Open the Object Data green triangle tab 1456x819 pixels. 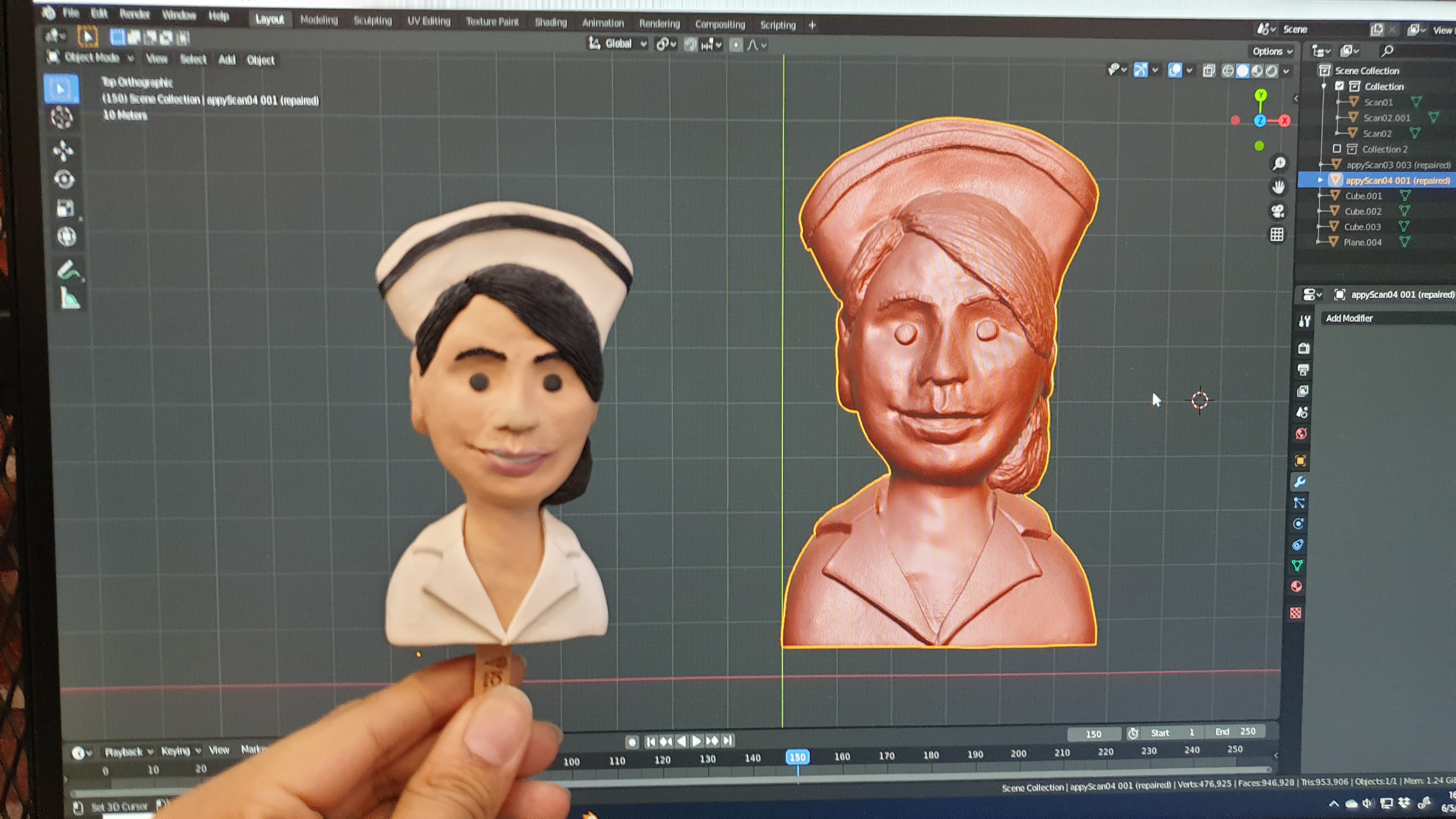point(1297,565)
